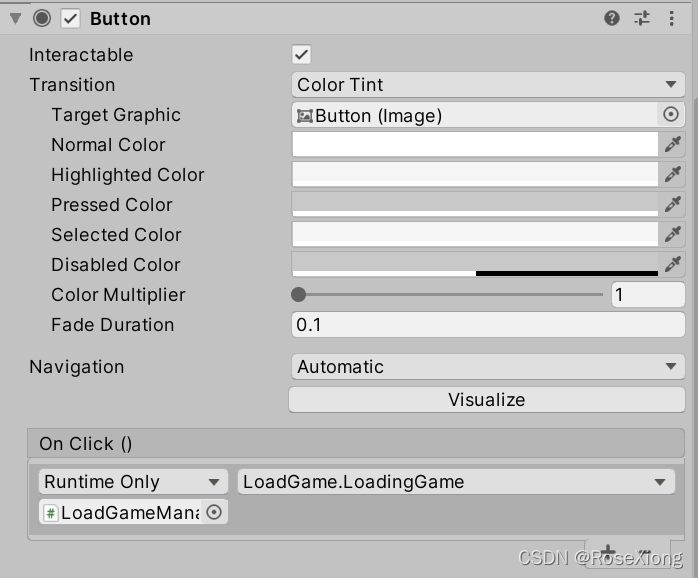The image size is (698, 578).
Task: Disable the Button component checkbox
Action: (70, 19)
